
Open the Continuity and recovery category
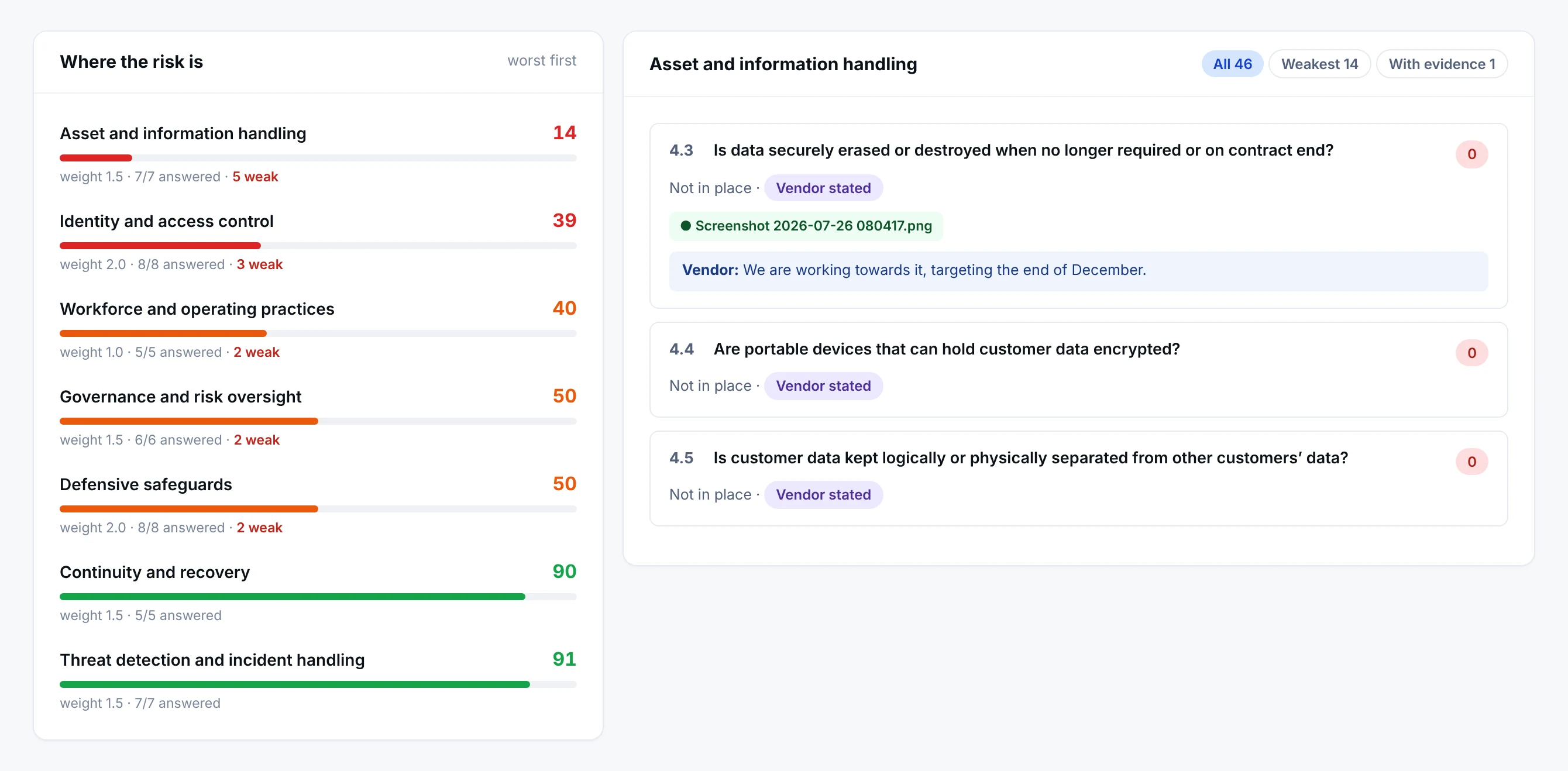[x=318, y=591]
